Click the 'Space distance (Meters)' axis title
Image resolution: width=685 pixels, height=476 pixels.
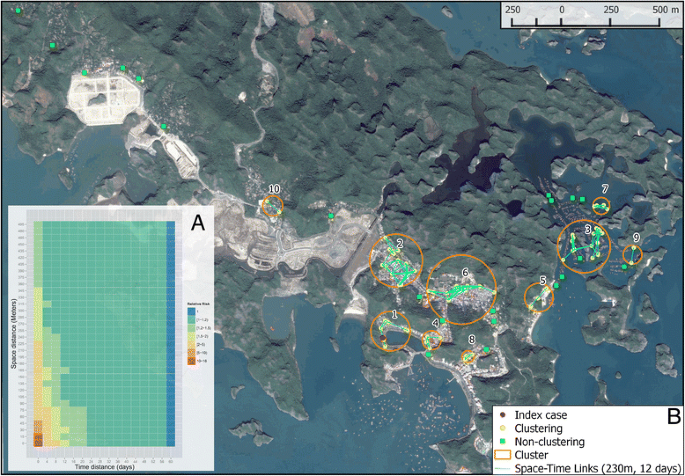click(x=15, y=335)
